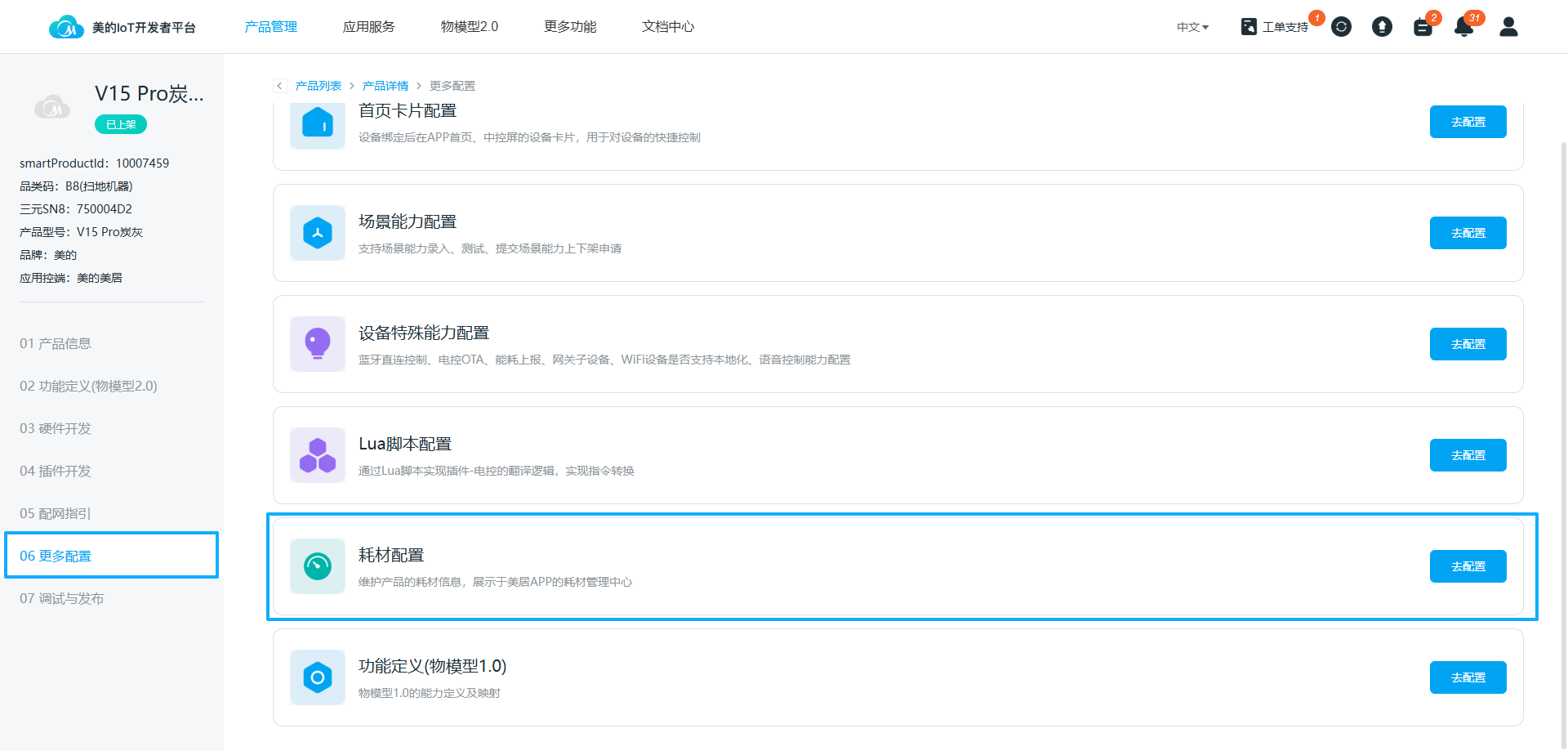The height and width of the screenshot is (751, 1568).
Task: Click the upload arrow icon in the header
Action: click(x=1382, y=27)
